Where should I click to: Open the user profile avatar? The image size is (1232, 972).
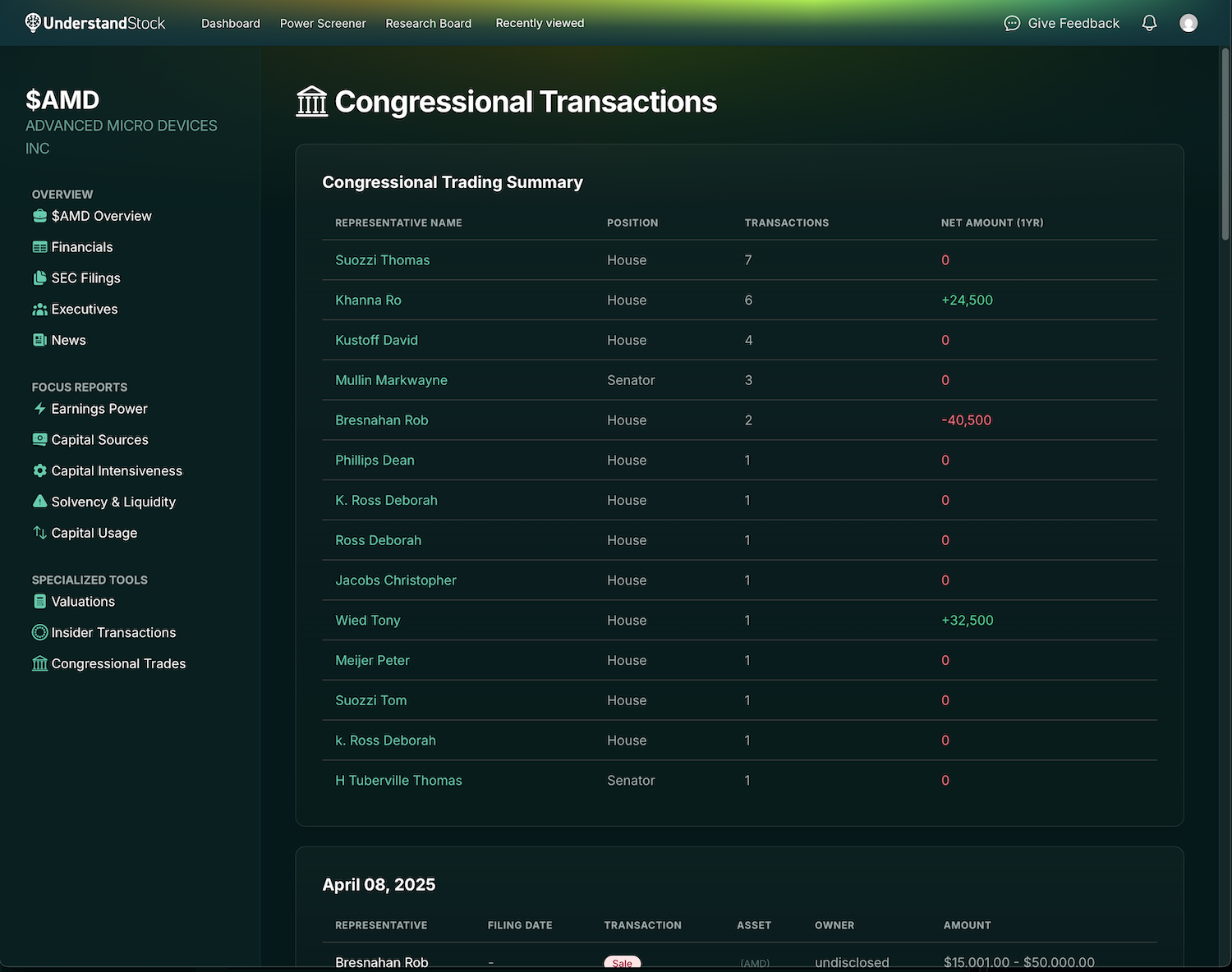[1188, 23]
